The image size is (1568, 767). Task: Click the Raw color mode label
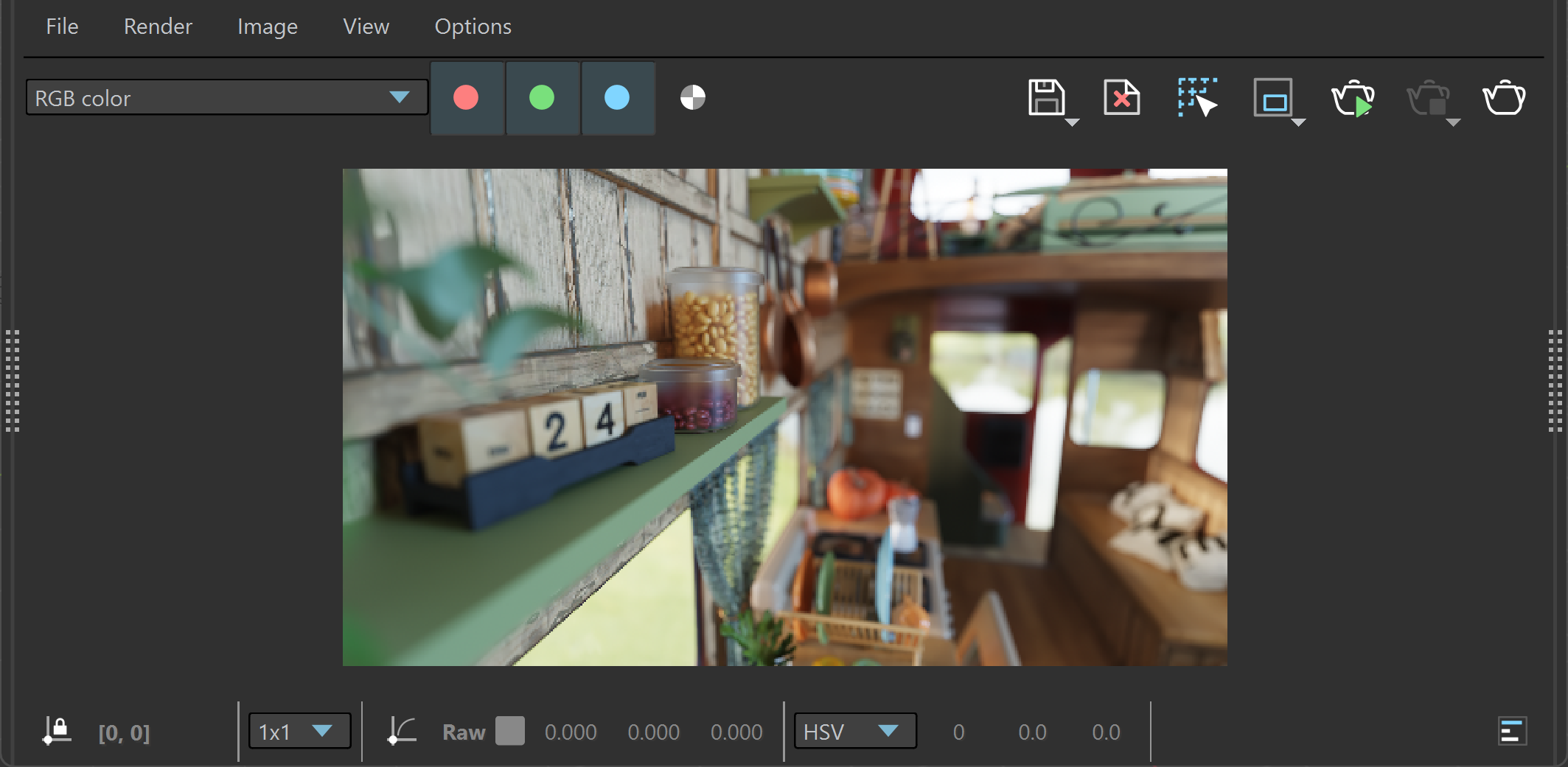click(x=464, y=732)
